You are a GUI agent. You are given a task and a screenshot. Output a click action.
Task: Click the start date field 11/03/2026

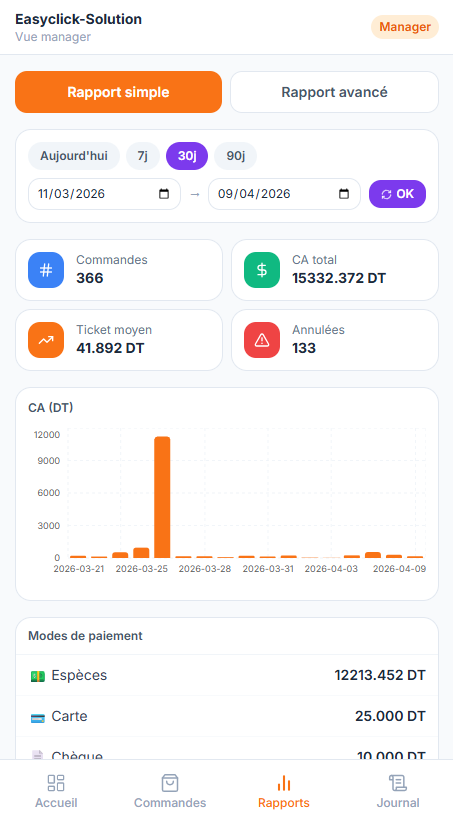pos(104,194)
